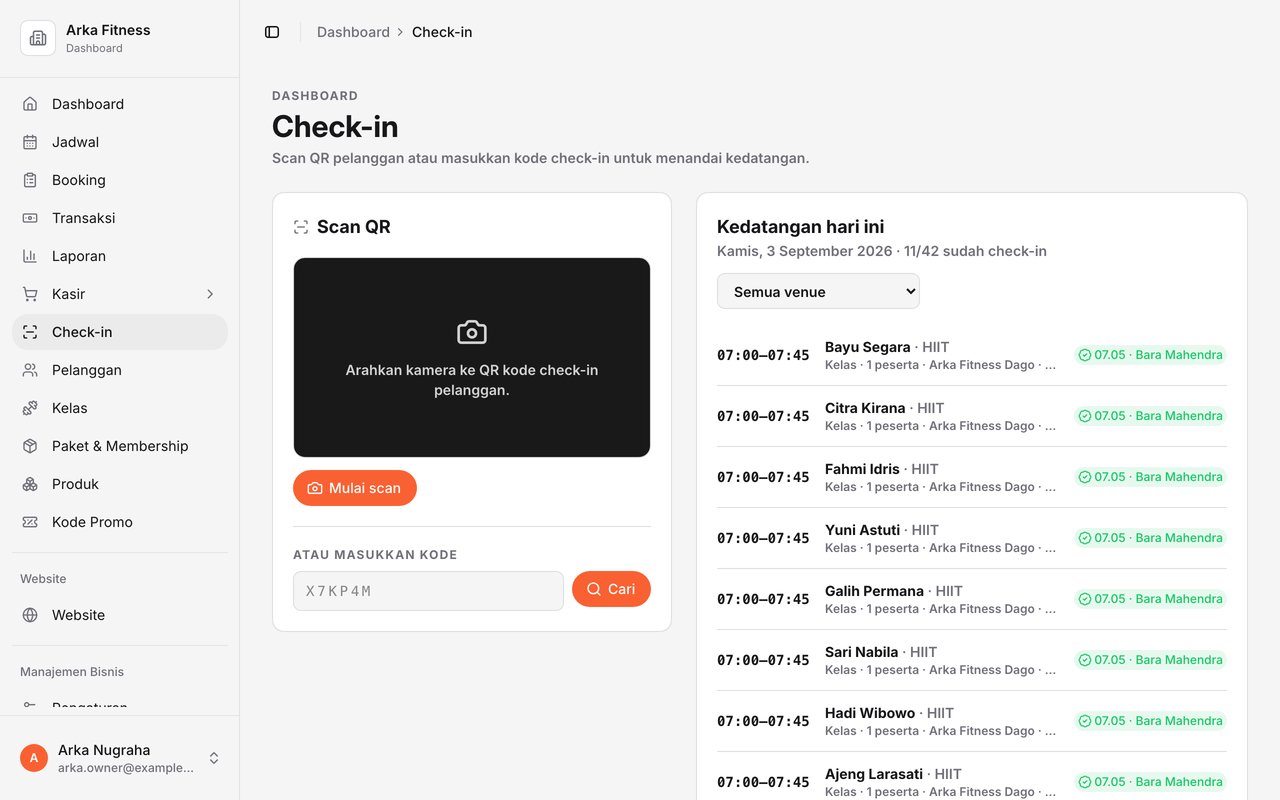Image resolution: width=1280 pixels, height=800 pixels.
Task: Click check icon on Citra Kirana's status badge
Action: [x=1085, y=416]
